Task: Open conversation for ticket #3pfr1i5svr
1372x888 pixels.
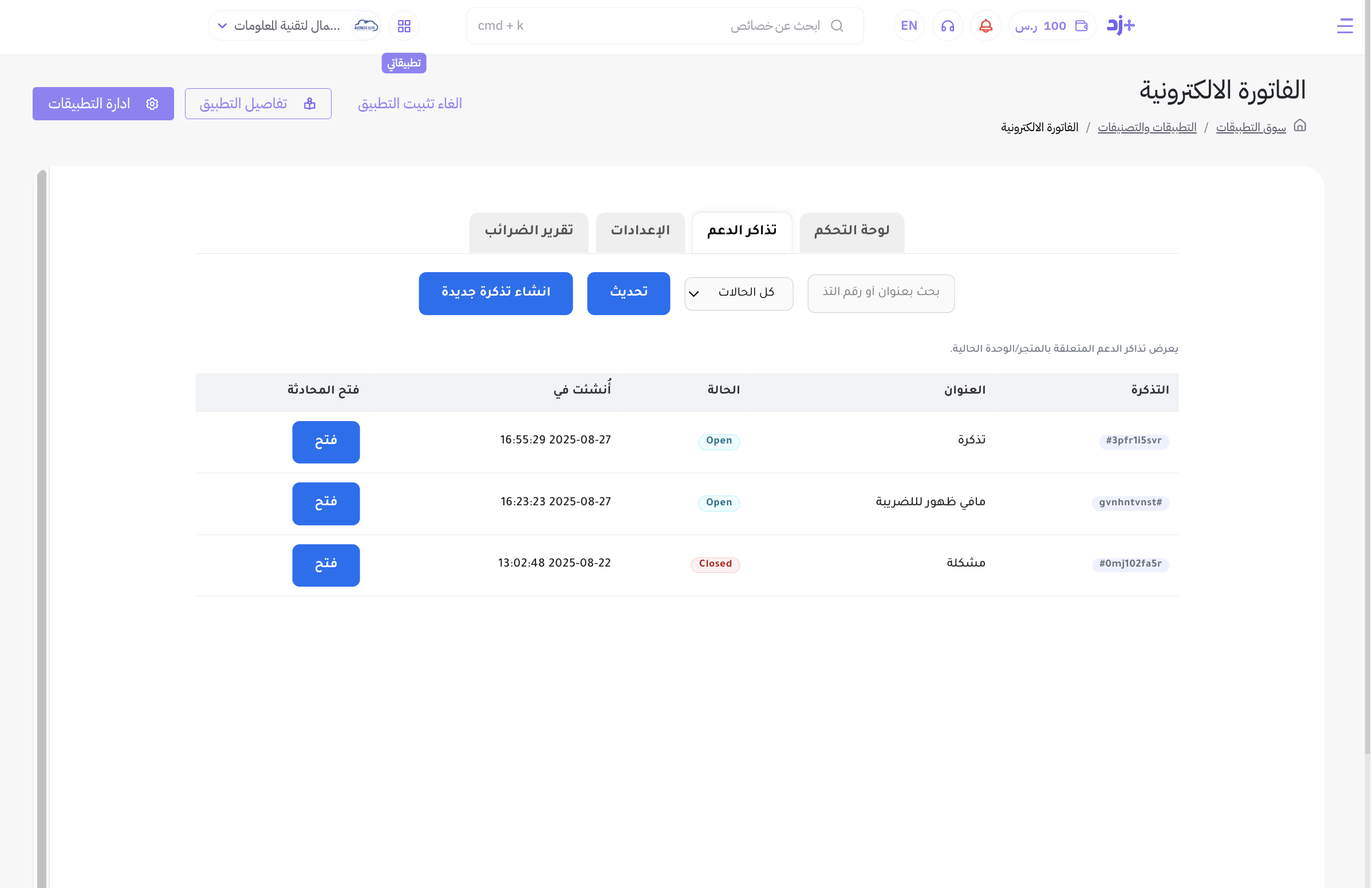Action: click(x=326, y=442)
